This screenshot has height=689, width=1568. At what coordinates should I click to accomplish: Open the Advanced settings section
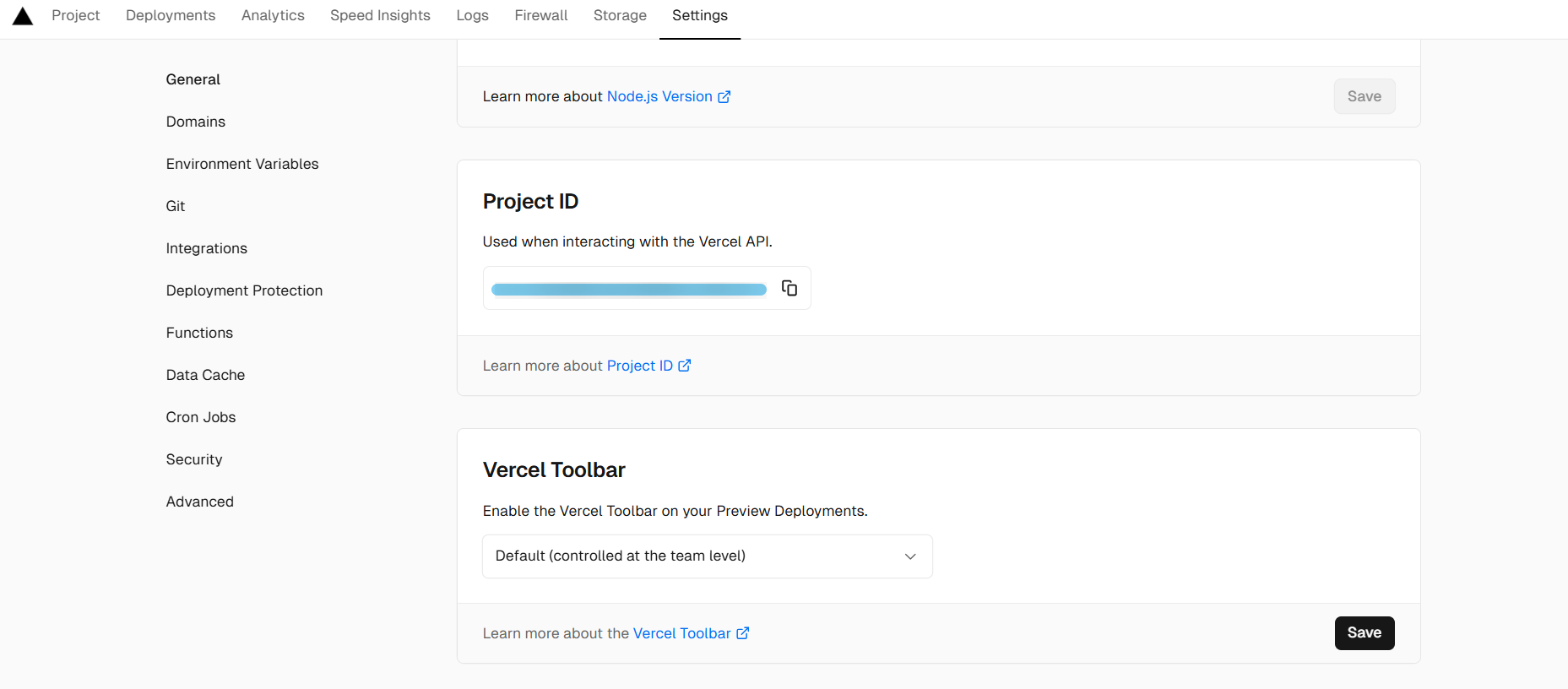coord(200,502)
